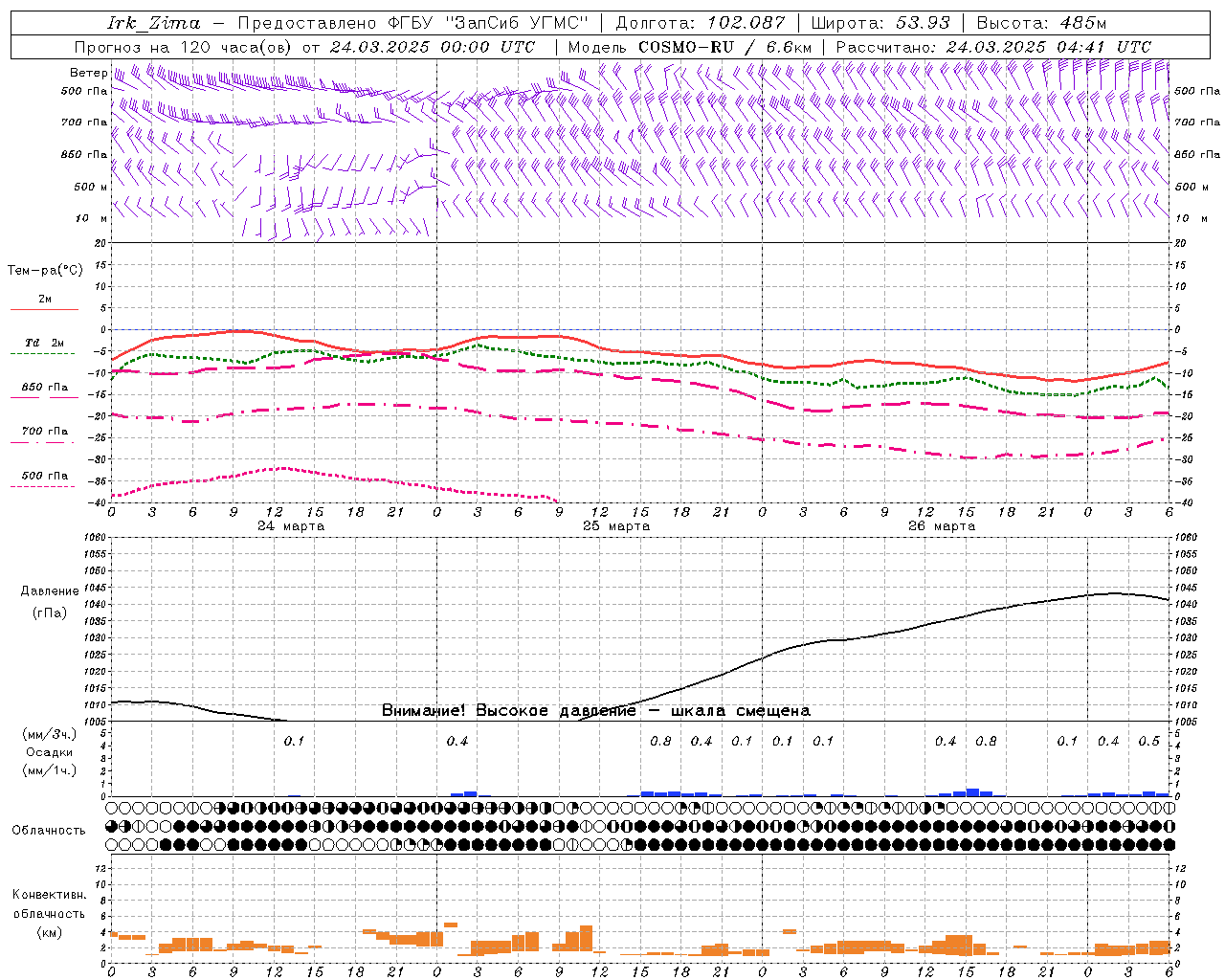
Task: Click 1045 on the right pressure axis
Action: tap(1186, 588)
